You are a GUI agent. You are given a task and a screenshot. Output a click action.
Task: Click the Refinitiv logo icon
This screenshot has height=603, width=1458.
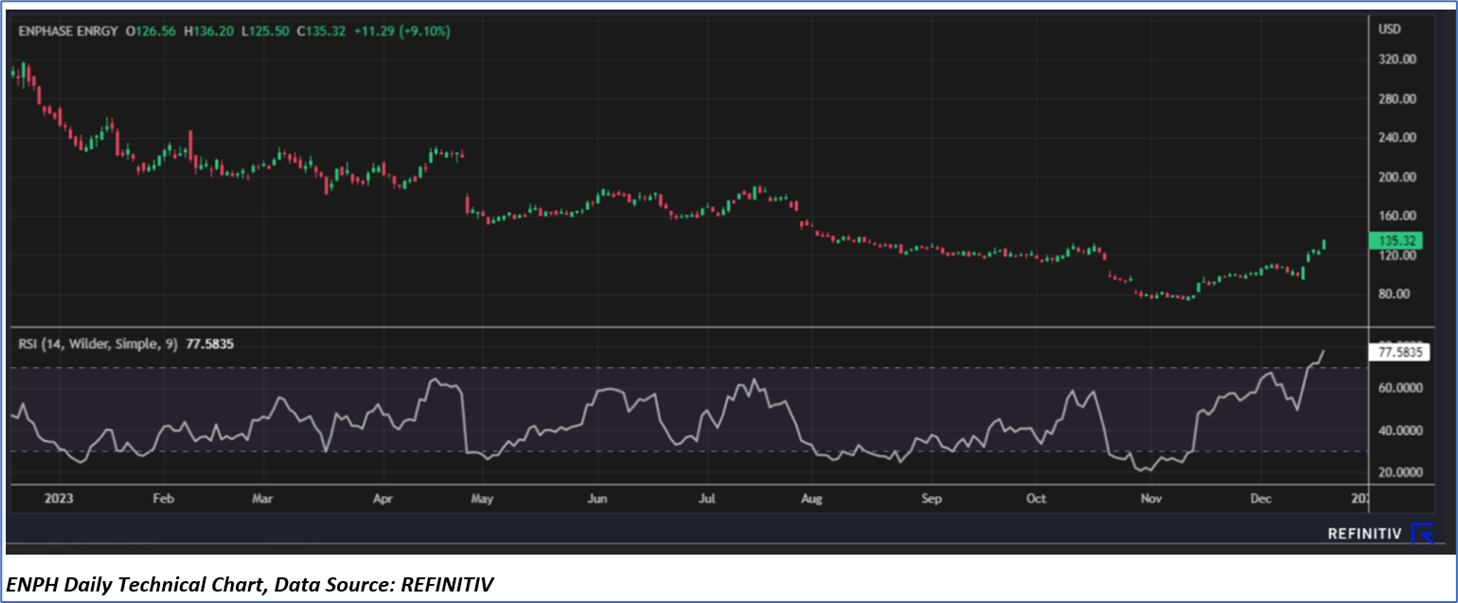1423,533
